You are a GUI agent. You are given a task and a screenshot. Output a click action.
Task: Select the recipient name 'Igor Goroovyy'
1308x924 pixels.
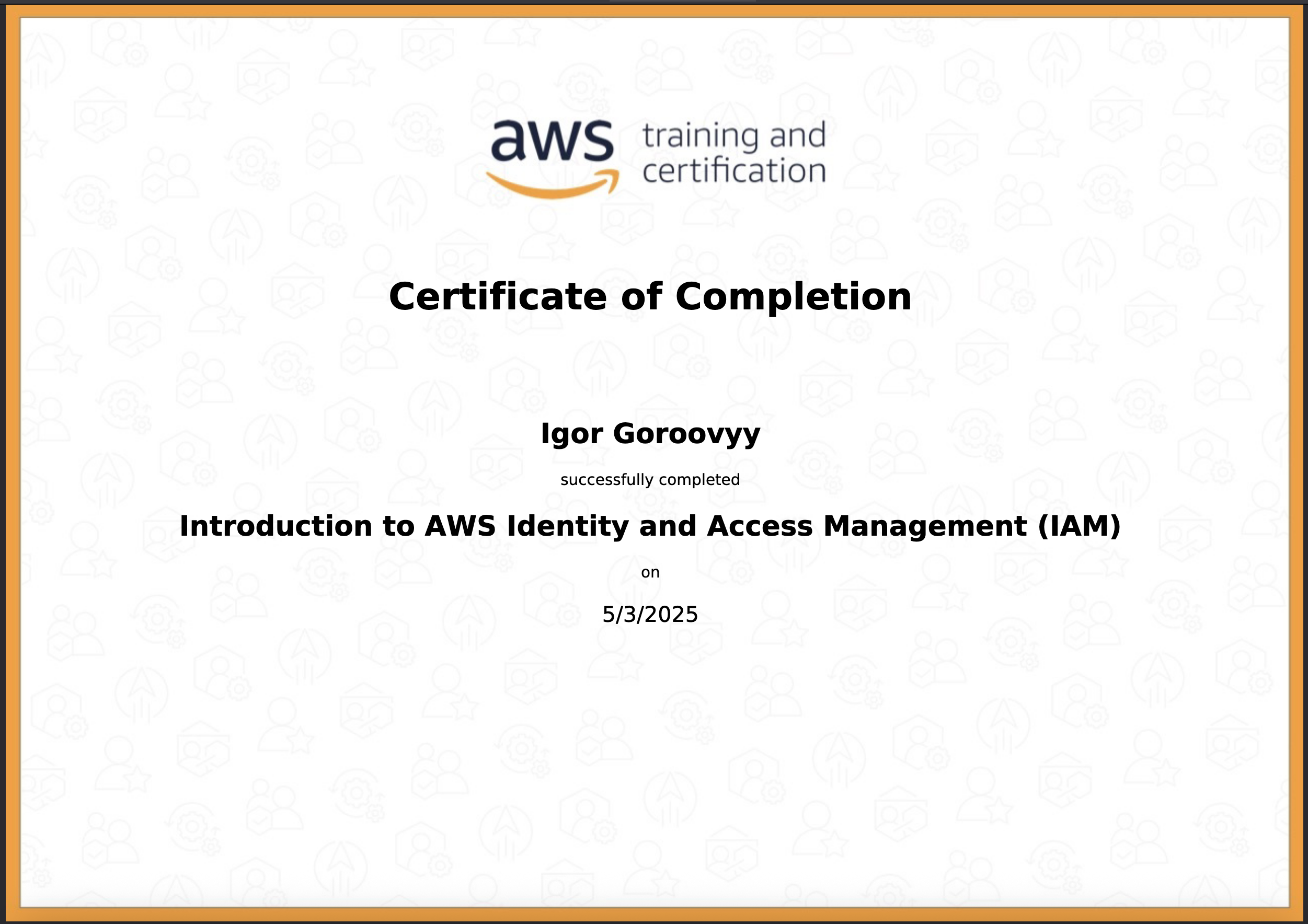[650, 435]
